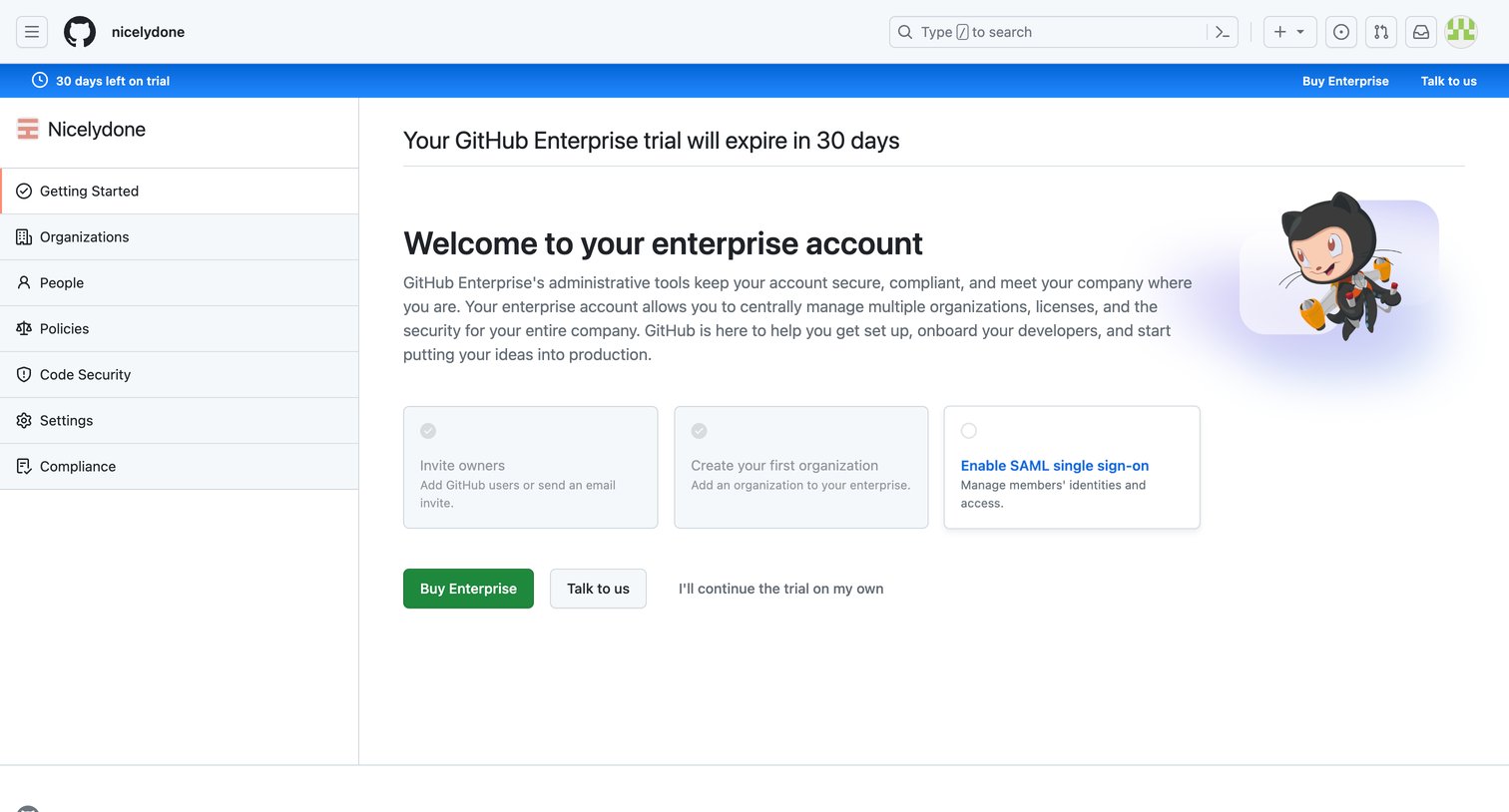Viewport: 1509px width, 812px height.
Task: Toggle the Enable SAML single sign-on circle
Action: (969, 431)
